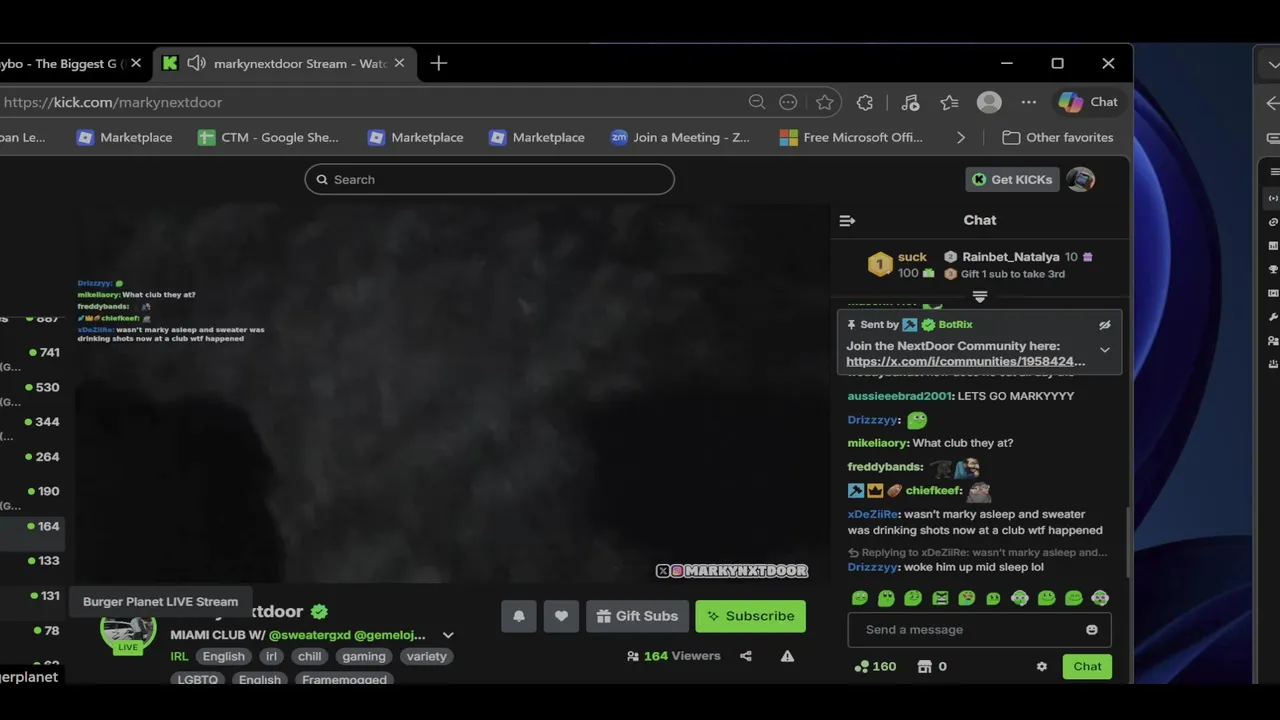This screenshot has height=720, width=1280.
Task: Follow channel with heart button
Action: [x=561, y=616]
